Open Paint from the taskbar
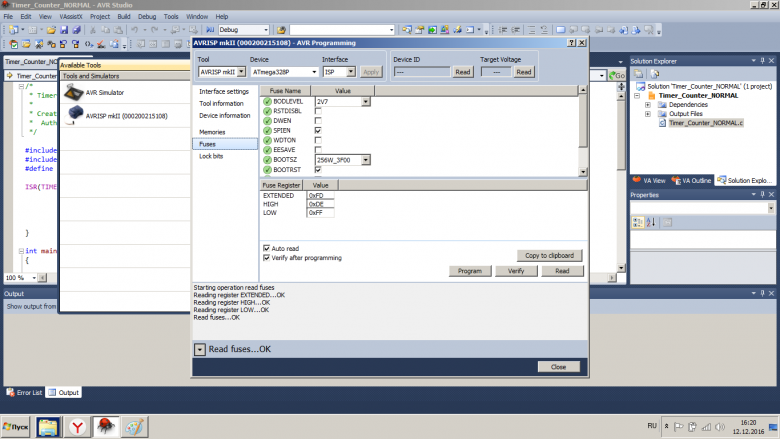 click(x=134, y=427)
